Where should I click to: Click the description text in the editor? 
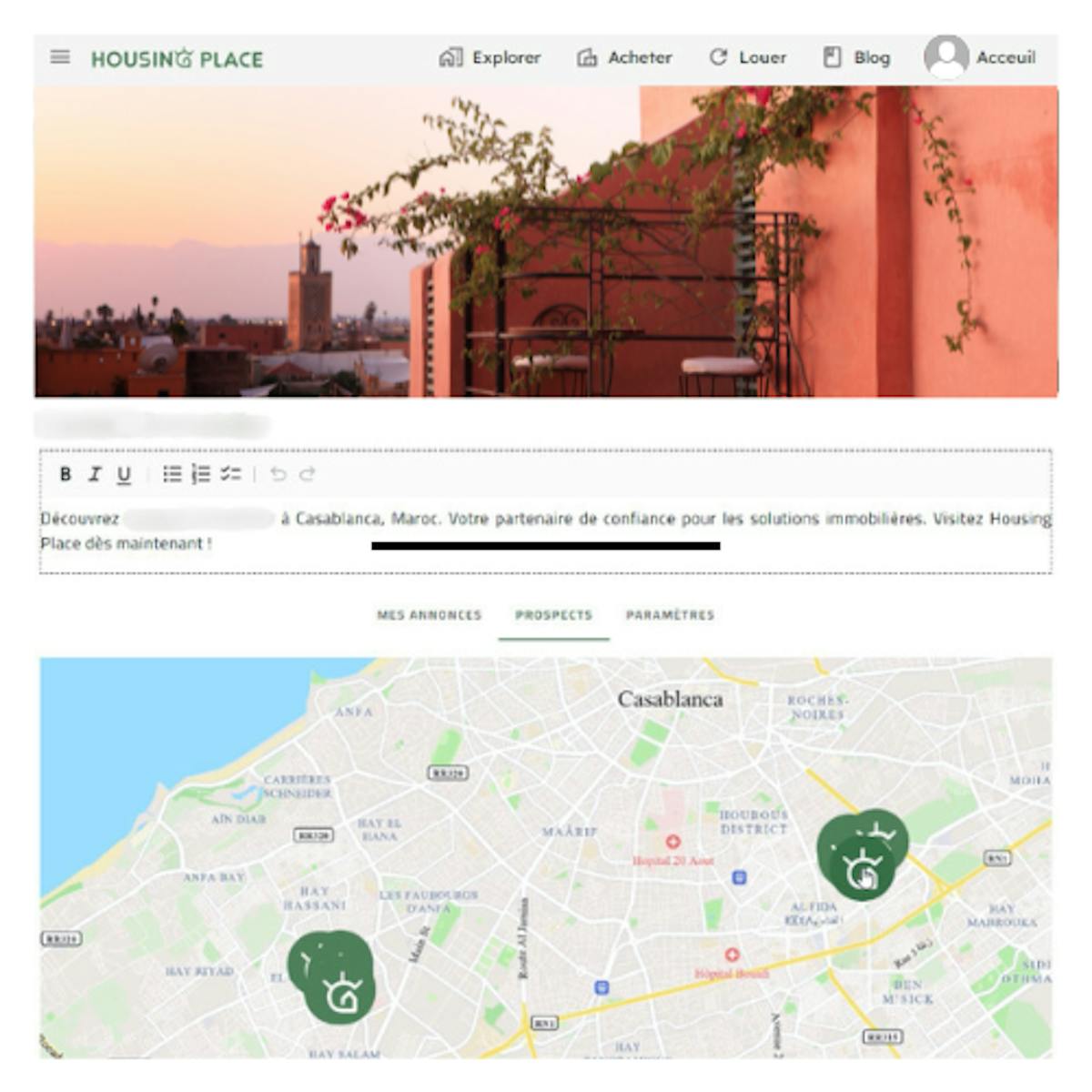coord(545,531)
